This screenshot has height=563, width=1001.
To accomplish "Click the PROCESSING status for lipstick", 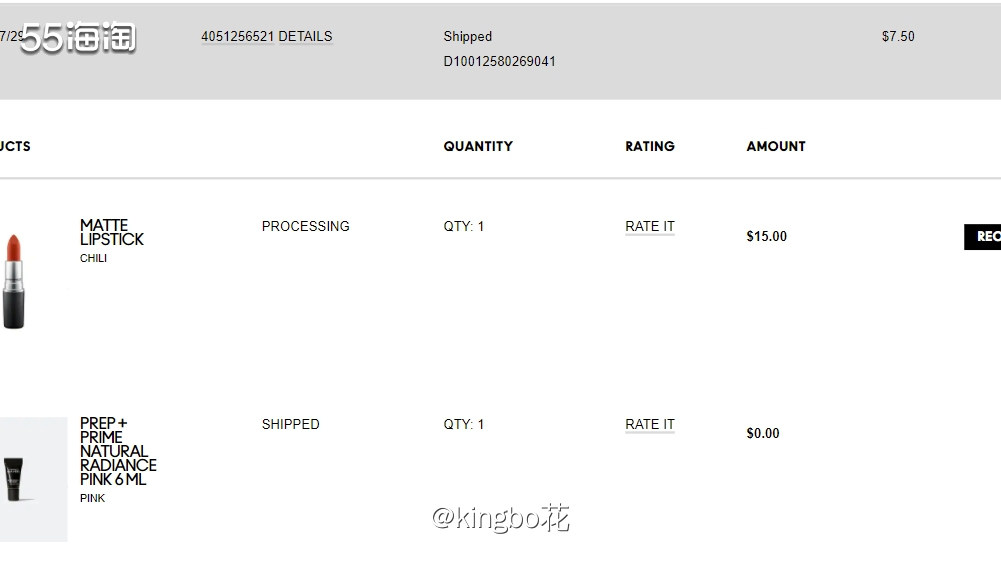I will [305, 226].
